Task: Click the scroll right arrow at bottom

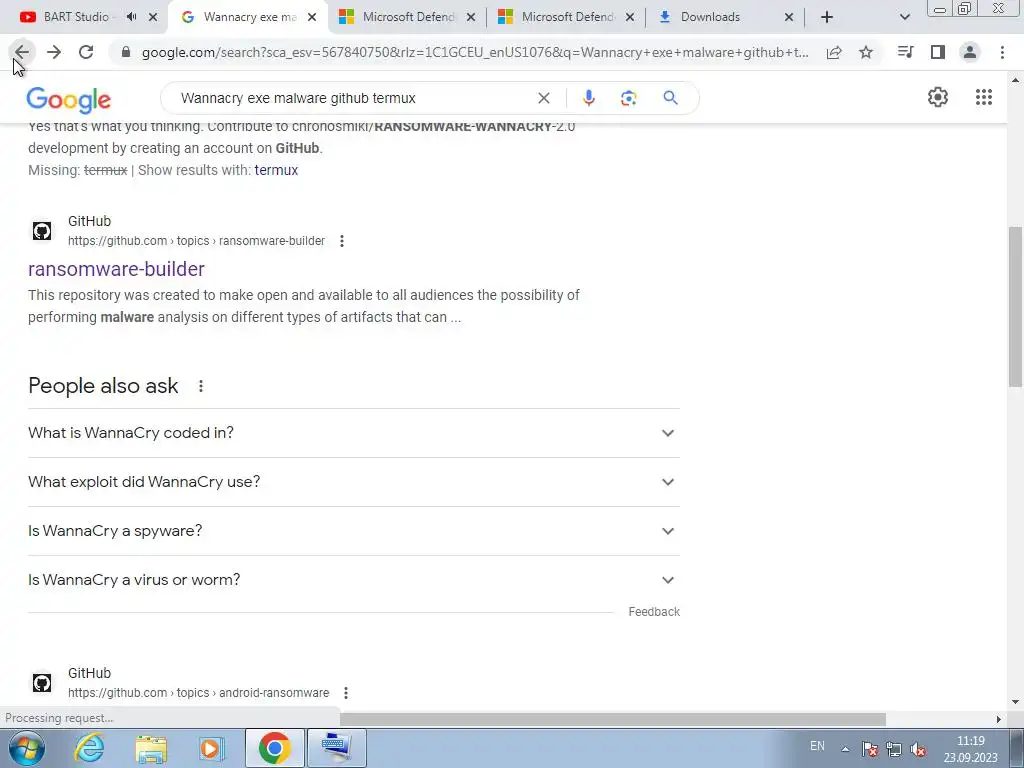Action: coord(998,719)
